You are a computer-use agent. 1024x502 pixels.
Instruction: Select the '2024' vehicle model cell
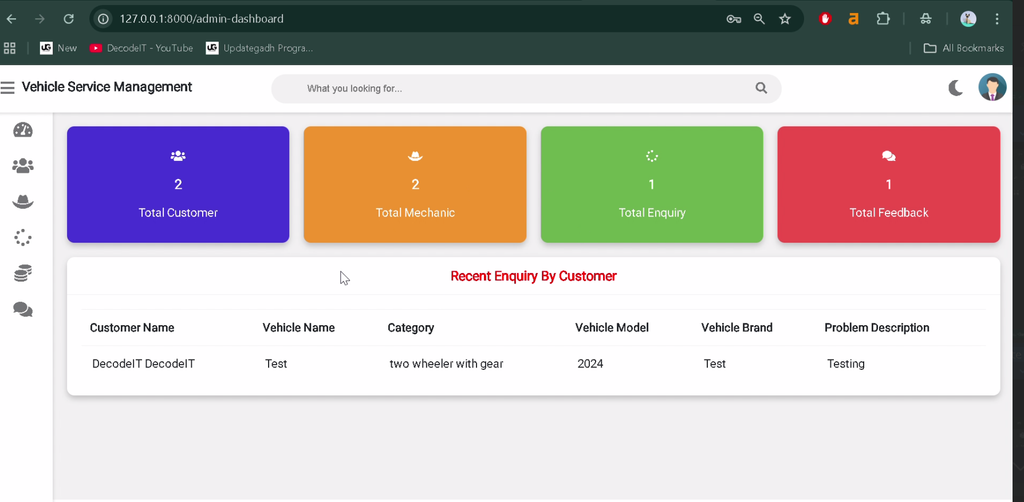point(590,364)
